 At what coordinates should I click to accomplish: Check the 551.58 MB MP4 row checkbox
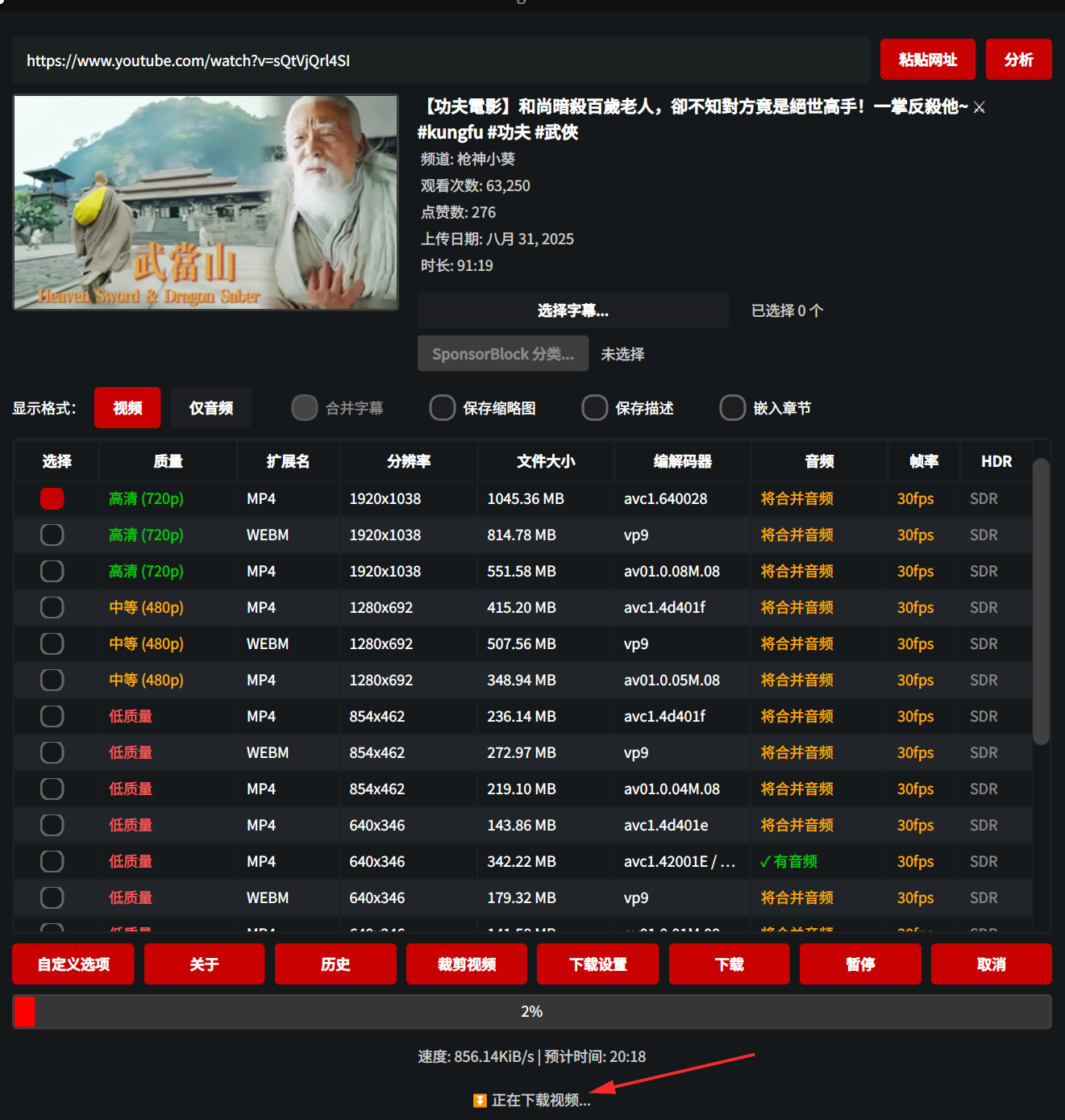52,571
